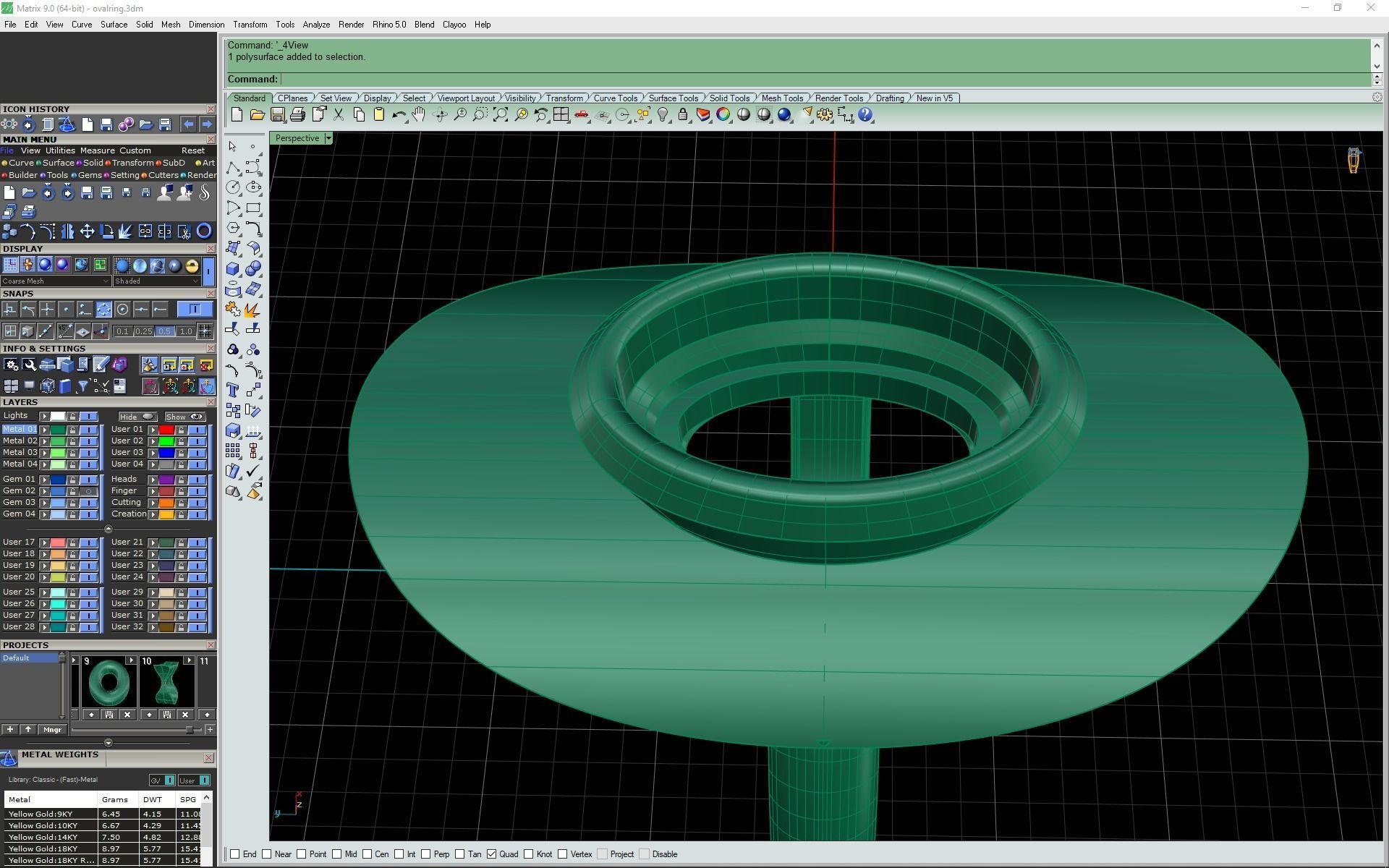Expand the User 01 layer arrow
This screenshot has height=868, width=1389.
pyautogui.click(x=153, y=430)
